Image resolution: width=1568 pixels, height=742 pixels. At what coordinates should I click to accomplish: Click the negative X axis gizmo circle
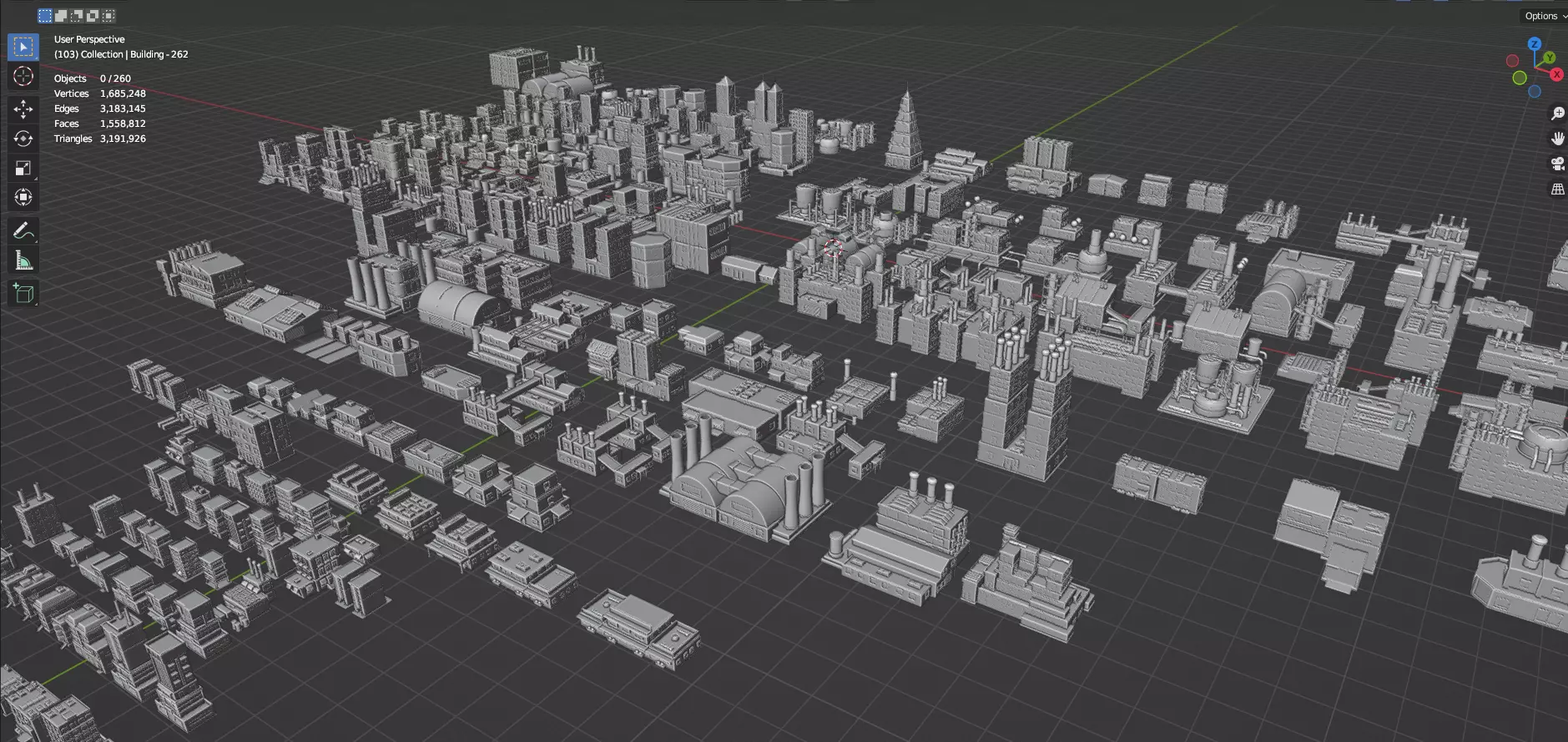[x=1512, y=61]
